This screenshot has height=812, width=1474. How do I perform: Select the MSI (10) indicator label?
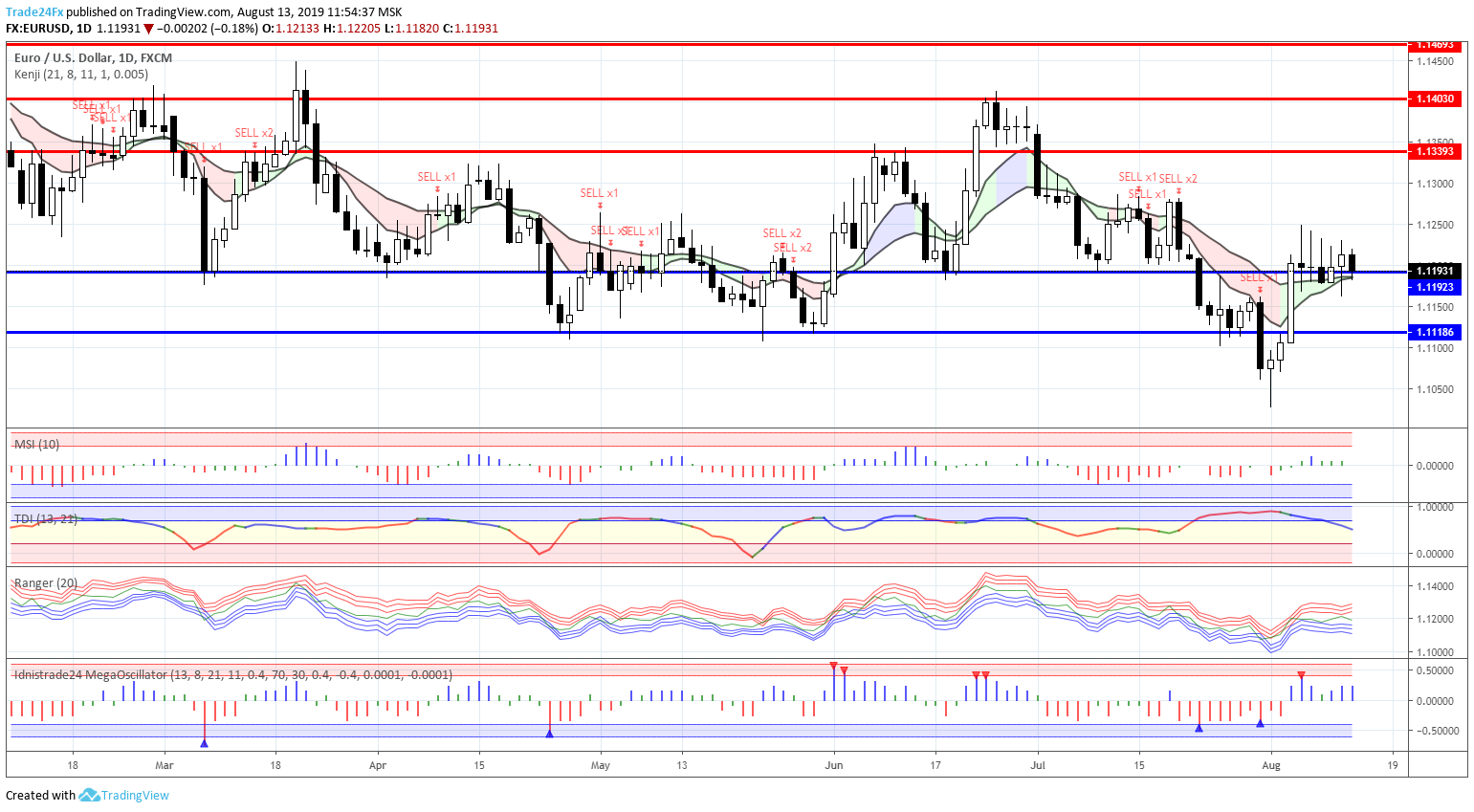[x=36, y=445]
